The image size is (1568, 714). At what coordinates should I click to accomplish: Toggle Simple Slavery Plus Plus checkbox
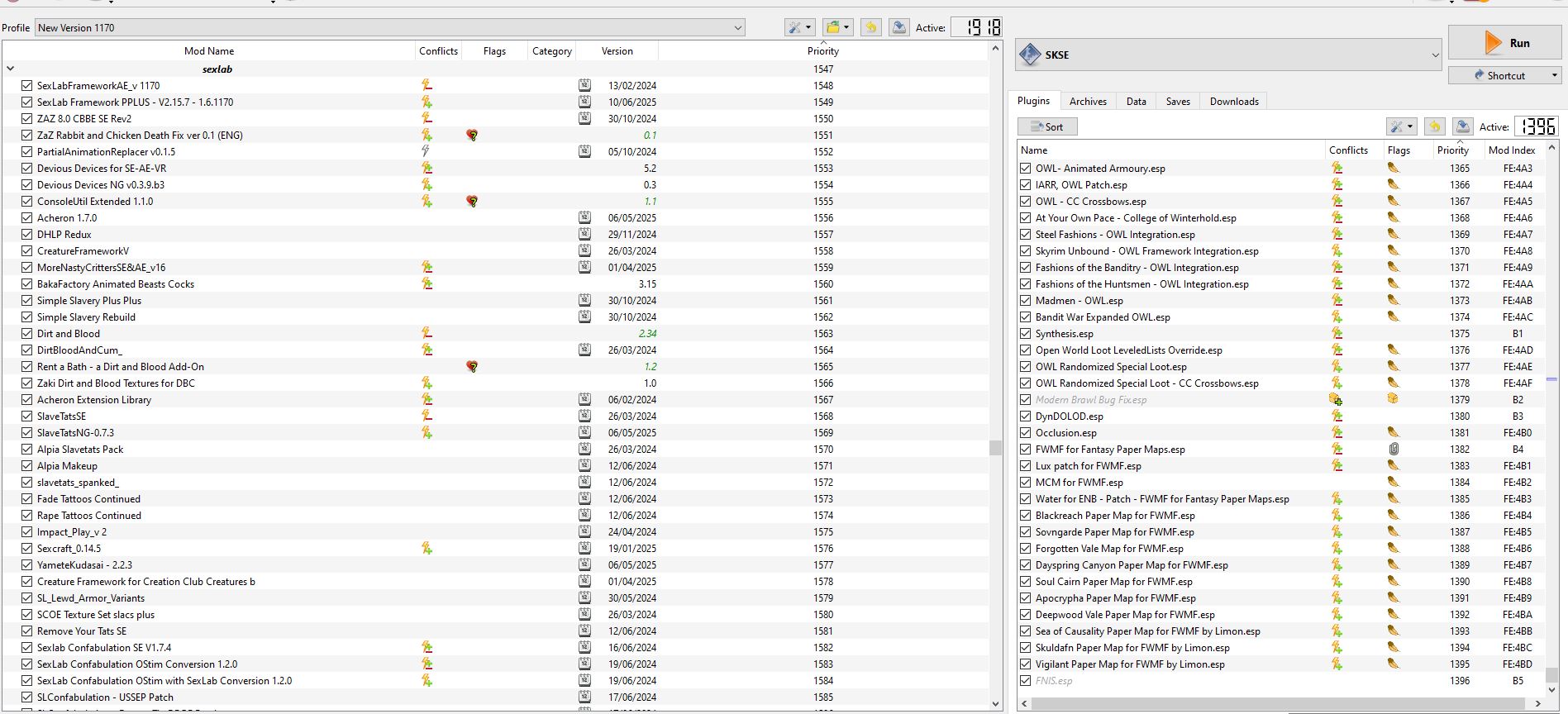click(x=26, y=300)
